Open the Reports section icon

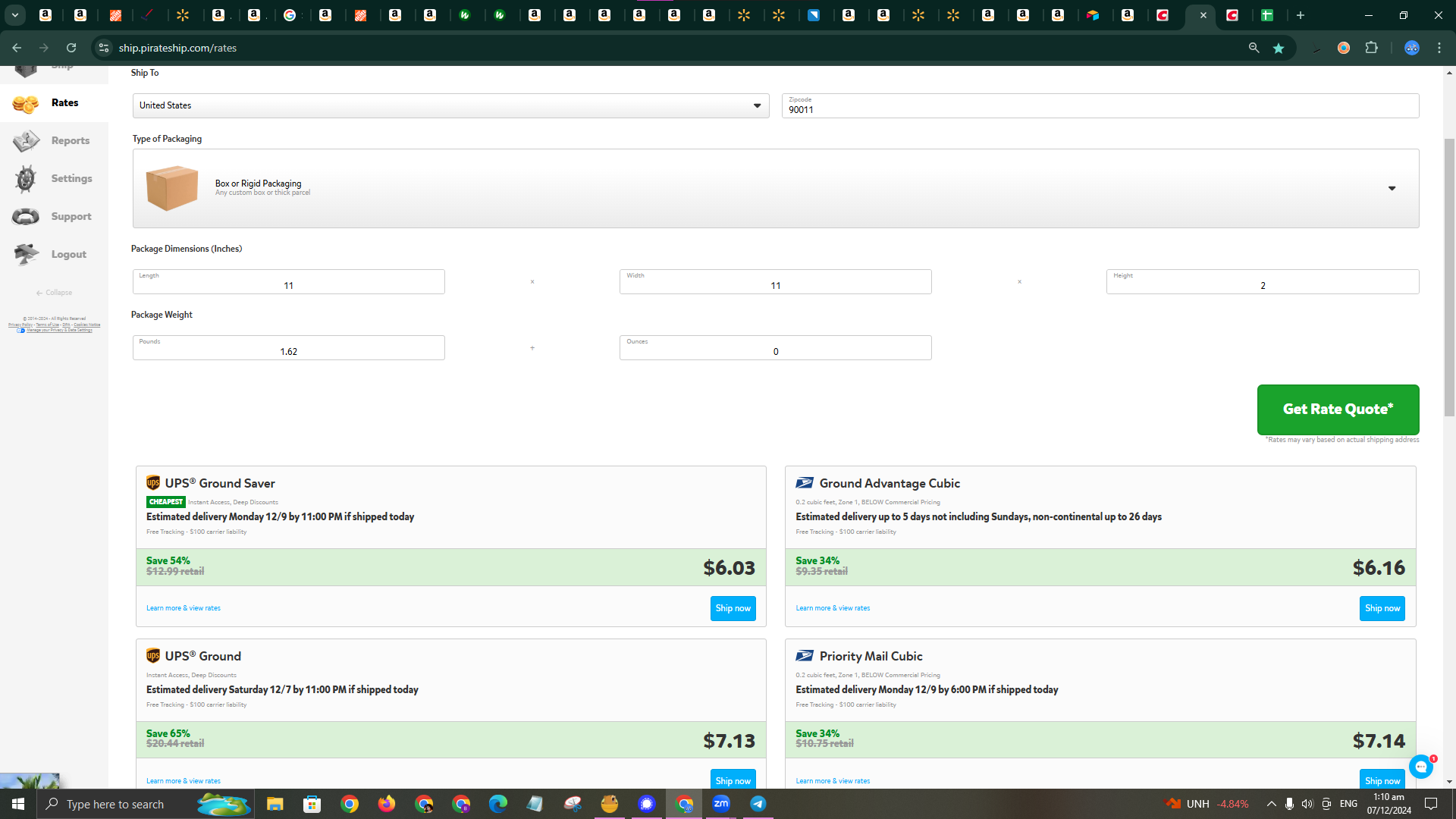point(26,141)
